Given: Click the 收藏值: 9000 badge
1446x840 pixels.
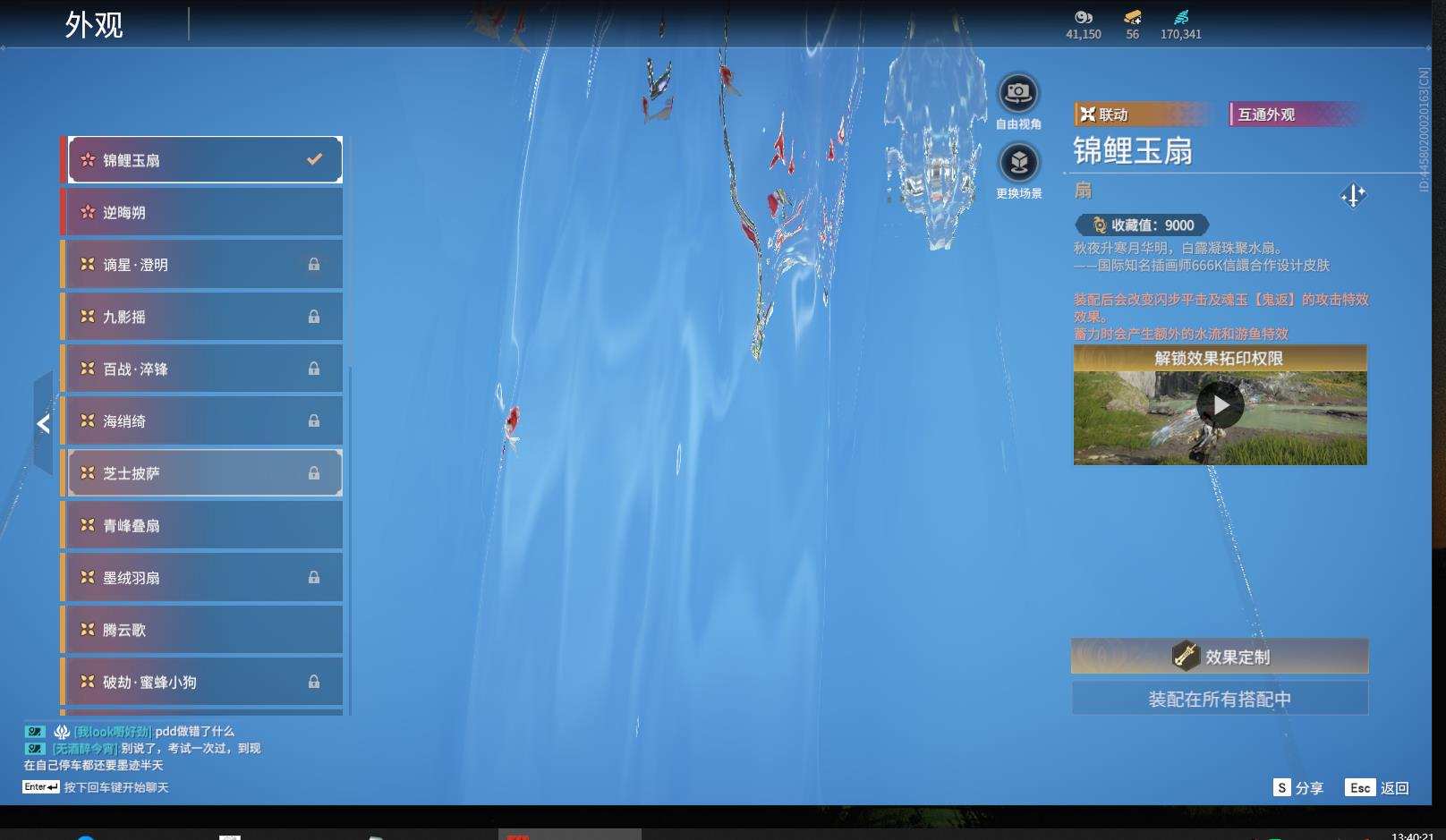Looking at the screenshot, I should 1143,225.
